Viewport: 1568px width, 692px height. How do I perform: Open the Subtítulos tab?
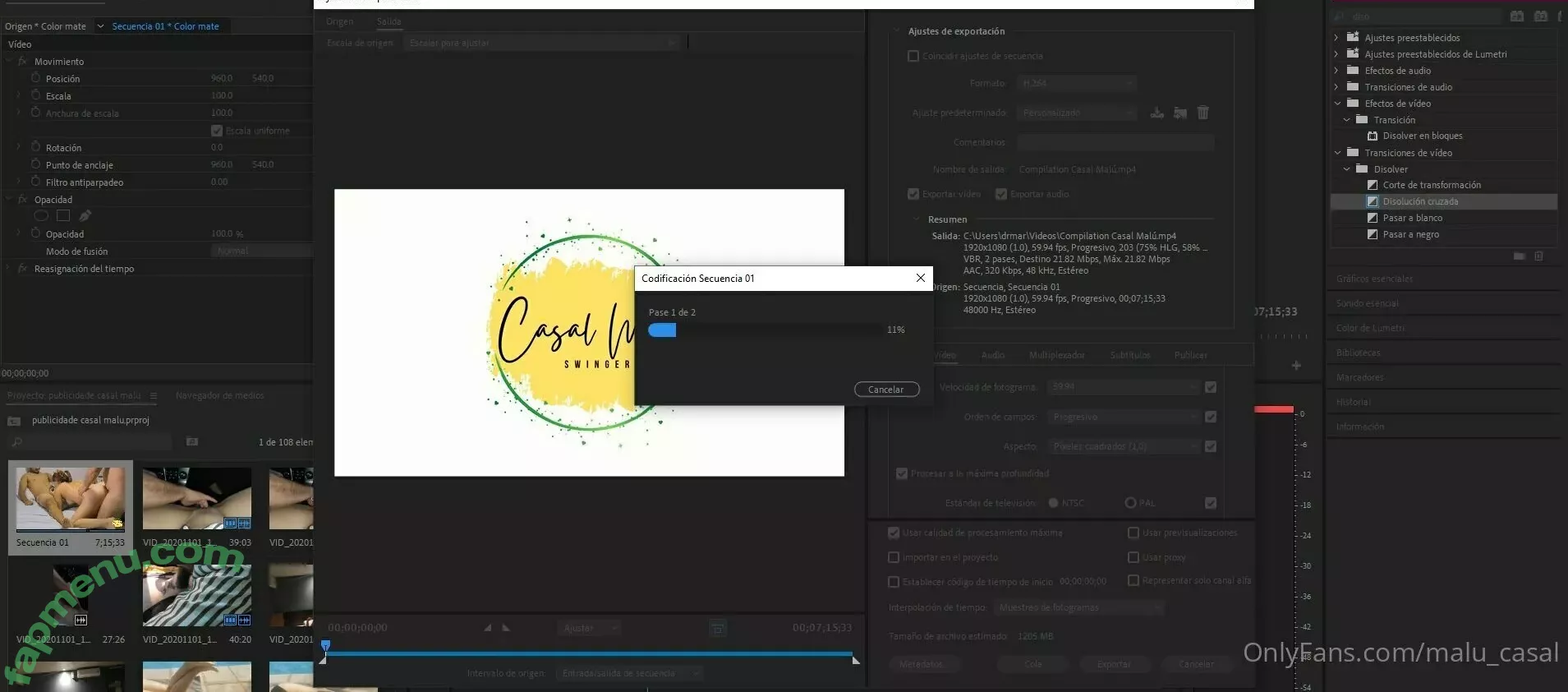tap(1130, 355)
